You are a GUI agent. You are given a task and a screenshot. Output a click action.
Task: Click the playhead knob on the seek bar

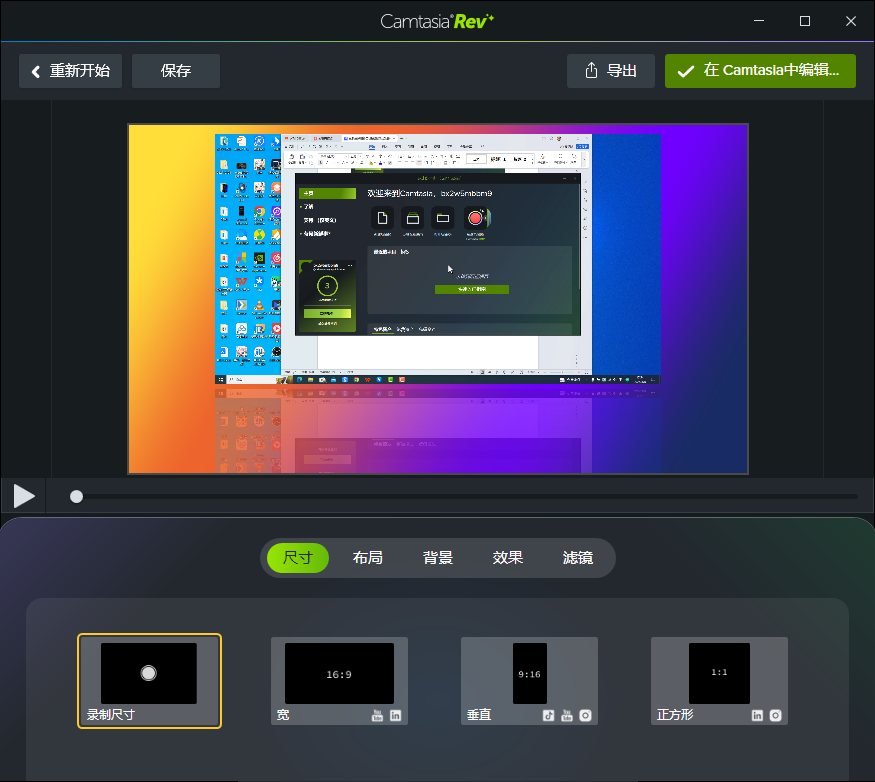point(76,496)
